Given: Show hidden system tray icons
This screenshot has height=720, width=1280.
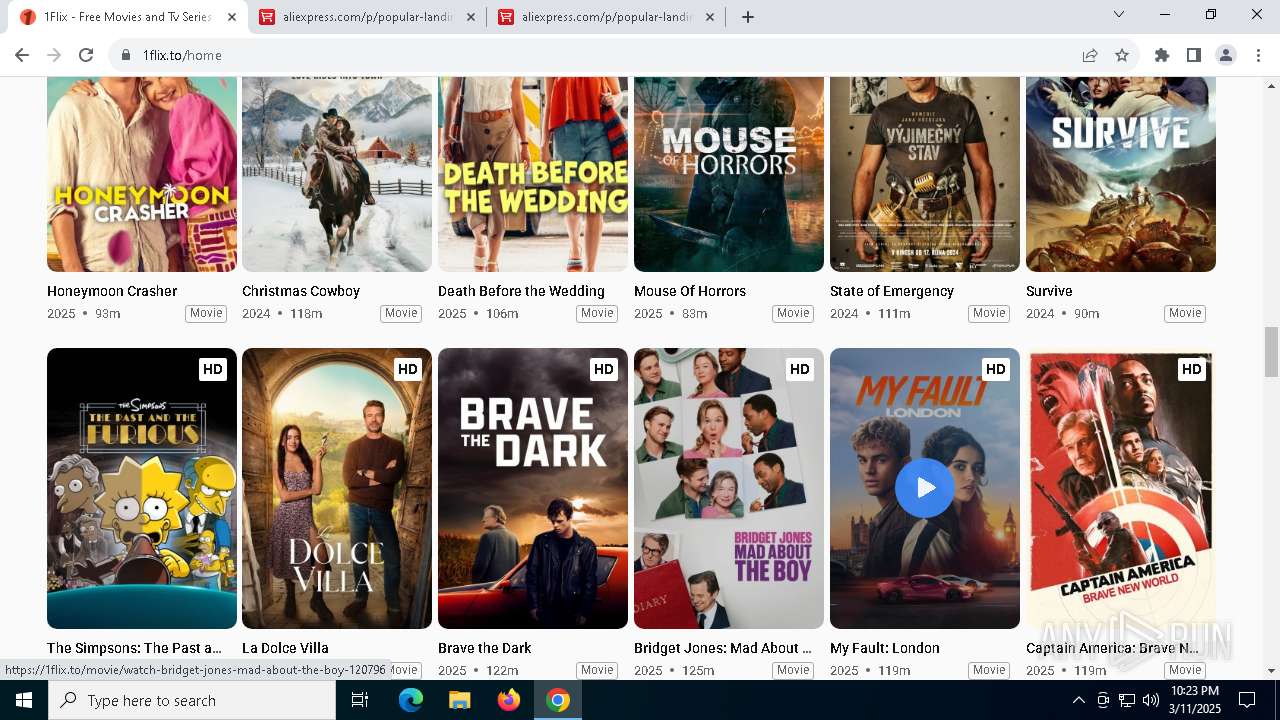Looking at the screenshot, I should click(x=1078, y=700).
